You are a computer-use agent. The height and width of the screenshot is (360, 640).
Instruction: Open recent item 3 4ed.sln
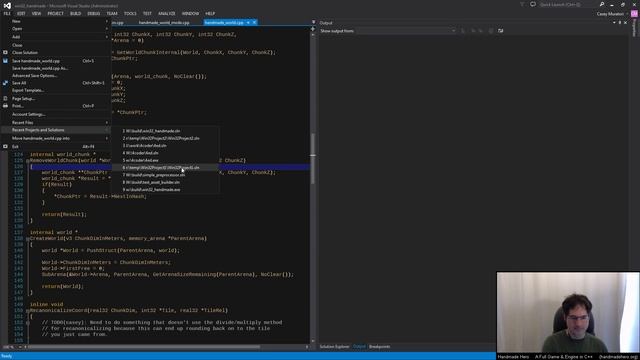pos(165,146)
